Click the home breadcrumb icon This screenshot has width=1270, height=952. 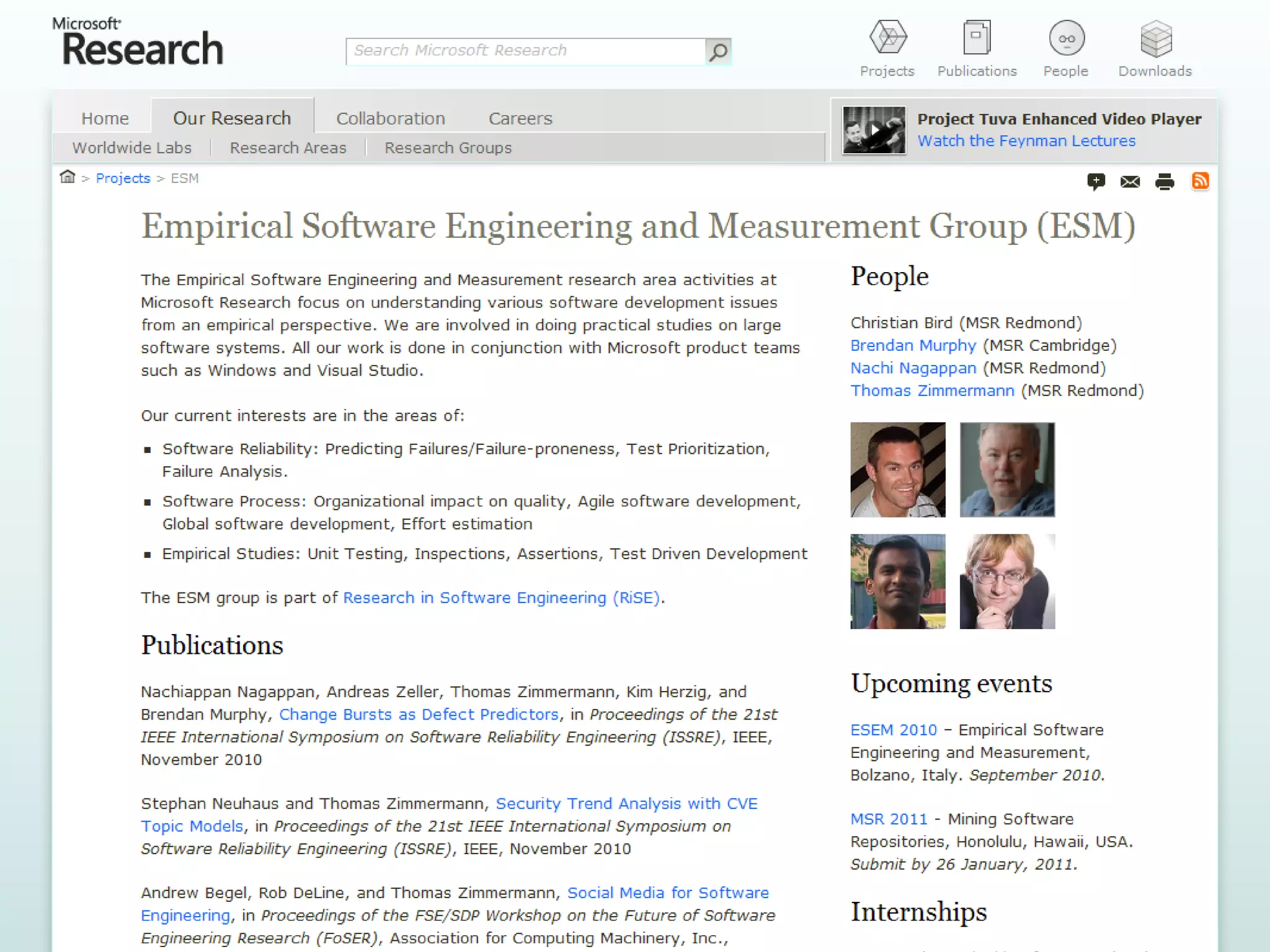[x=68, y=178]
